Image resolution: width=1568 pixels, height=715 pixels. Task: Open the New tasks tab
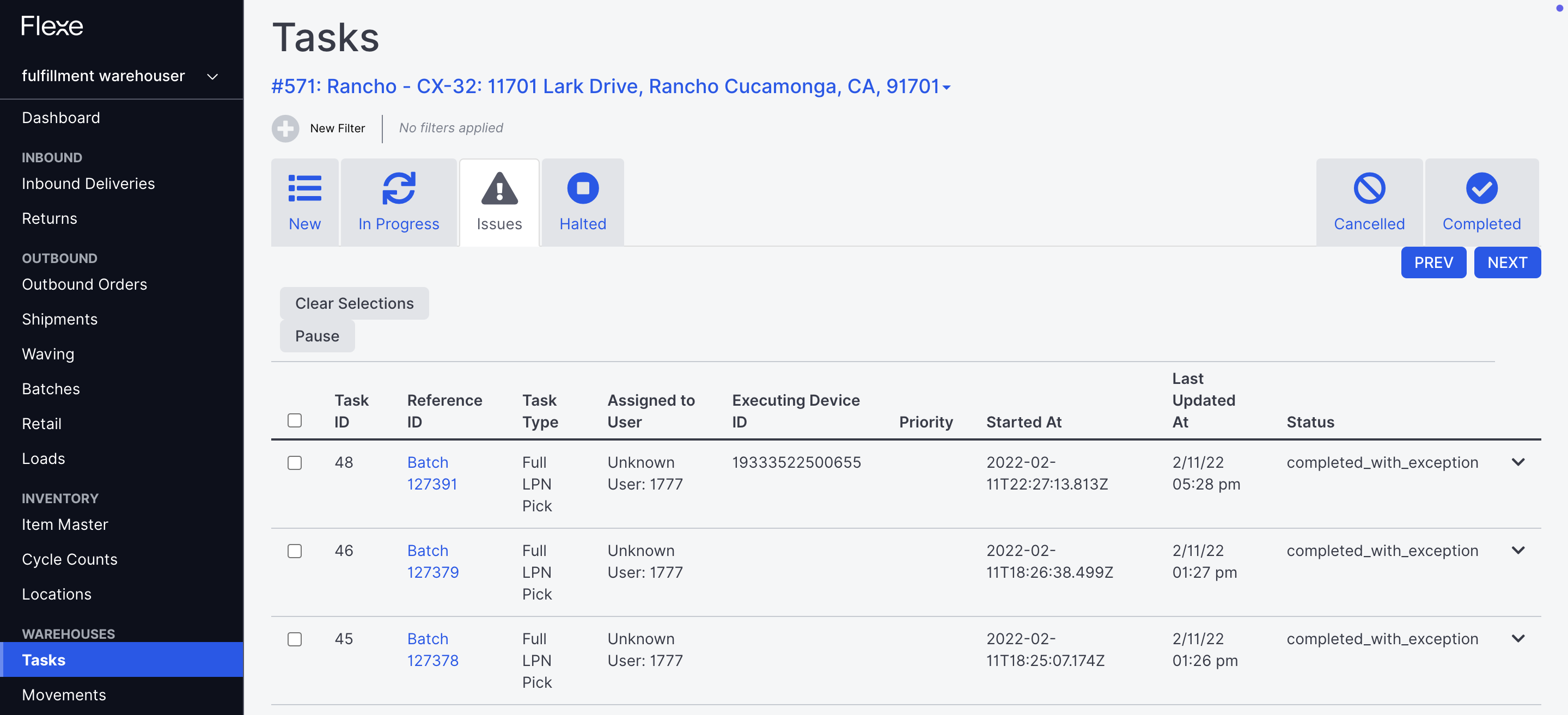[x=304, y=202]
